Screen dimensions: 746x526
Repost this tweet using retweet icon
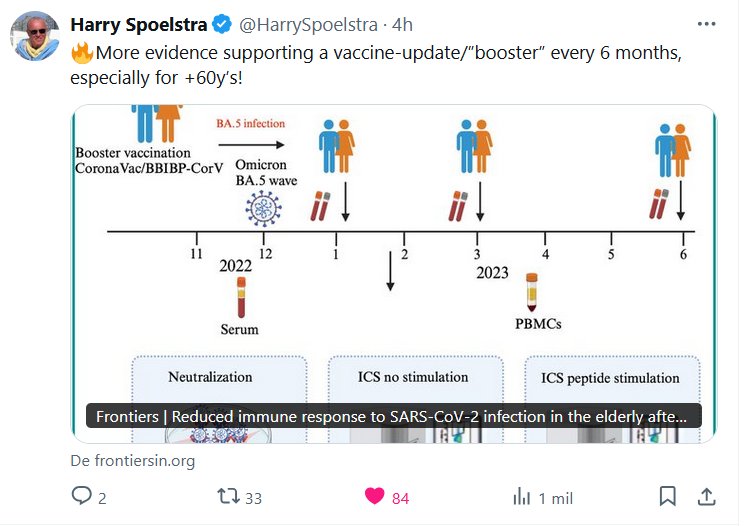228,496
